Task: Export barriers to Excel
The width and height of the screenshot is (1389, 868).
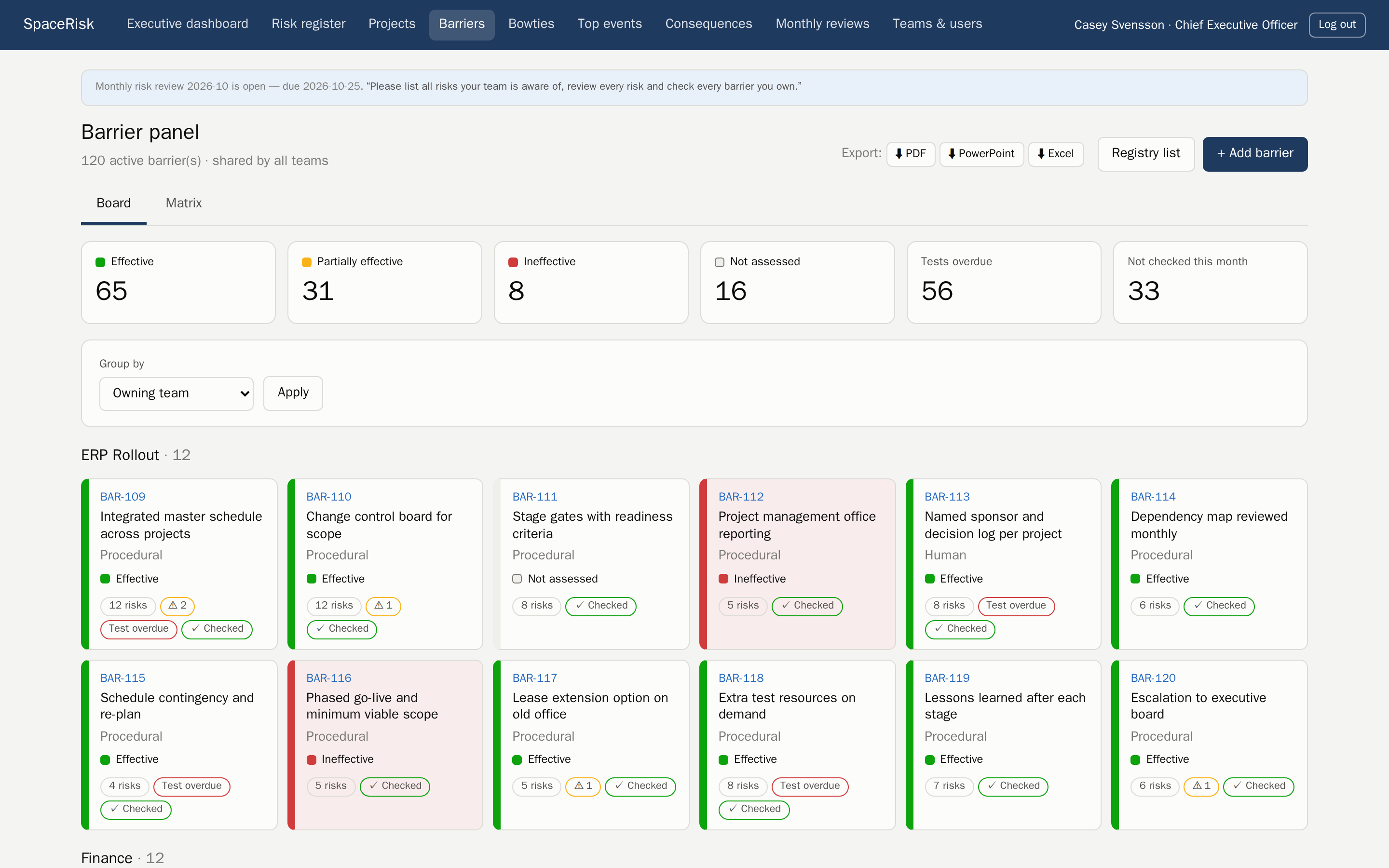Action: (x=1056, y=154)
